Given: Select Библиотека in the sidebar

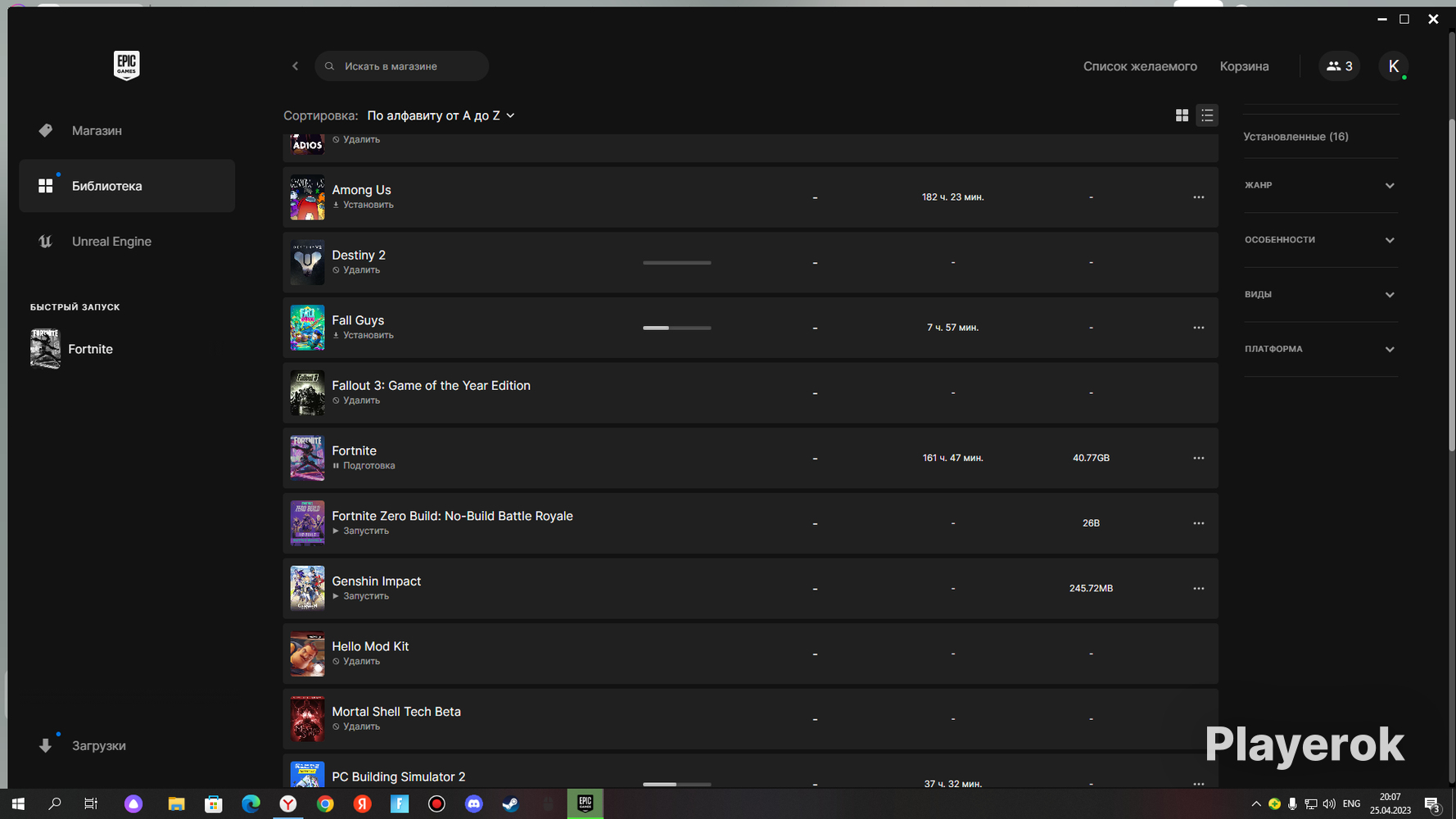Looking at the screenshot, I should (127, 186).
